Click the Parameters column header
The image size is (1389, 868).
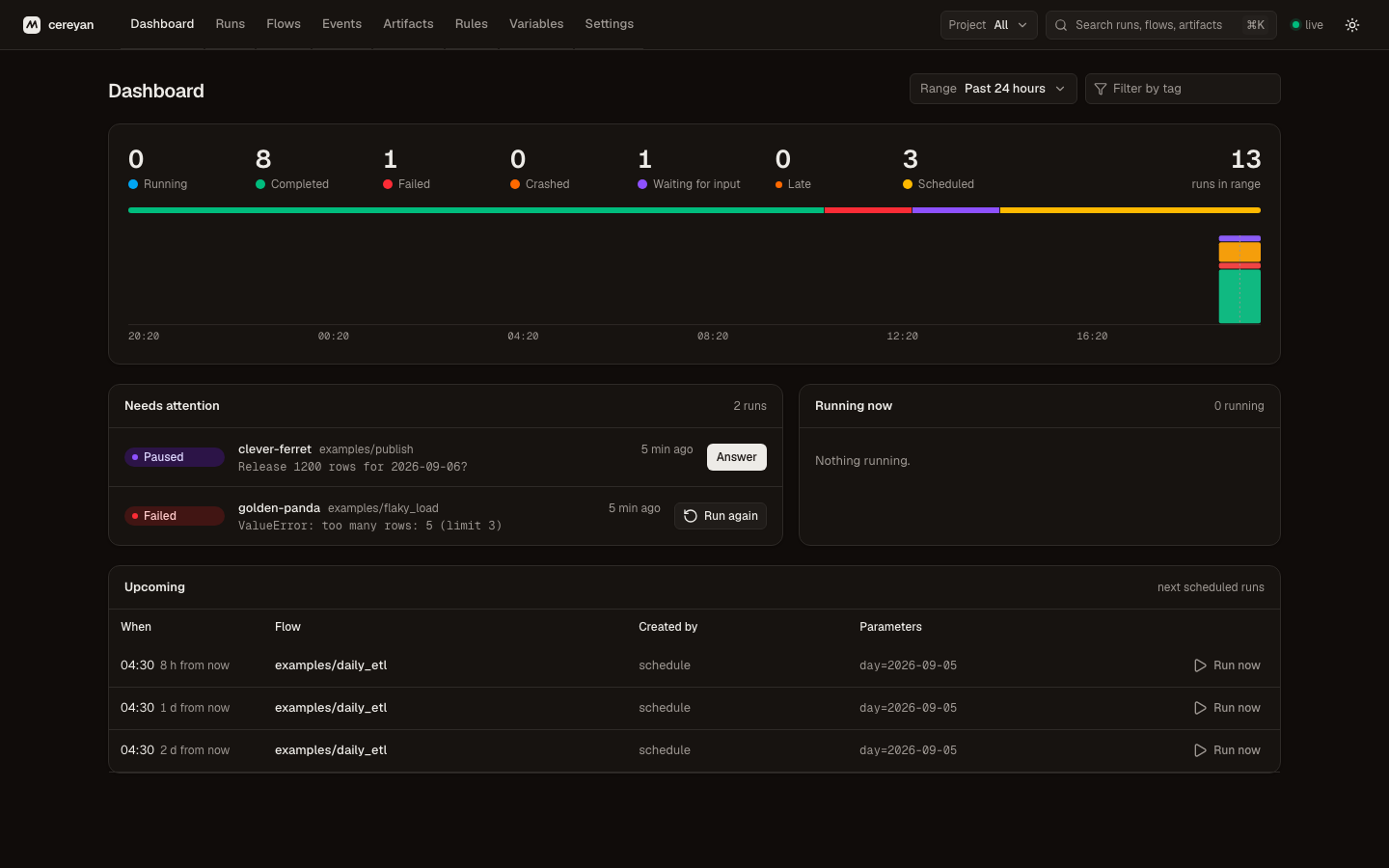coord(890,627)
